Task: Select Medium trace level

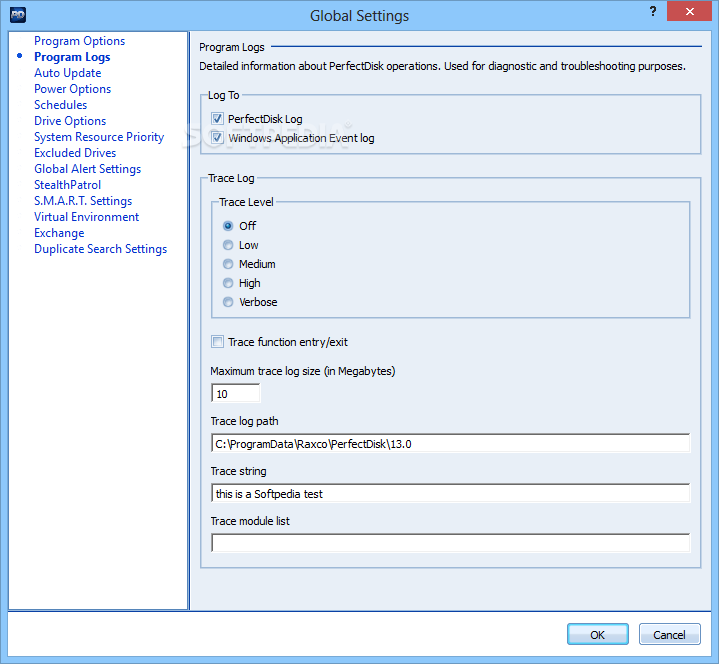Action: pos(228,264)
